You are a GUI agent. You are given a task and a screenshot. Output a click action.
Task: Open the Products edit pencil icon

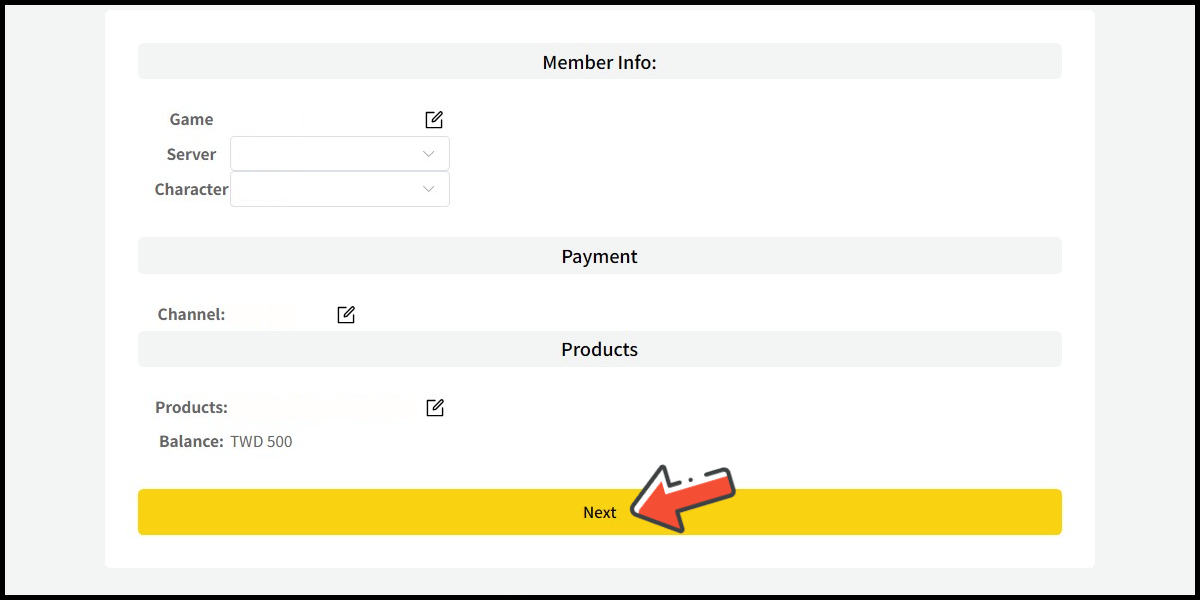[x=435, y=408]
